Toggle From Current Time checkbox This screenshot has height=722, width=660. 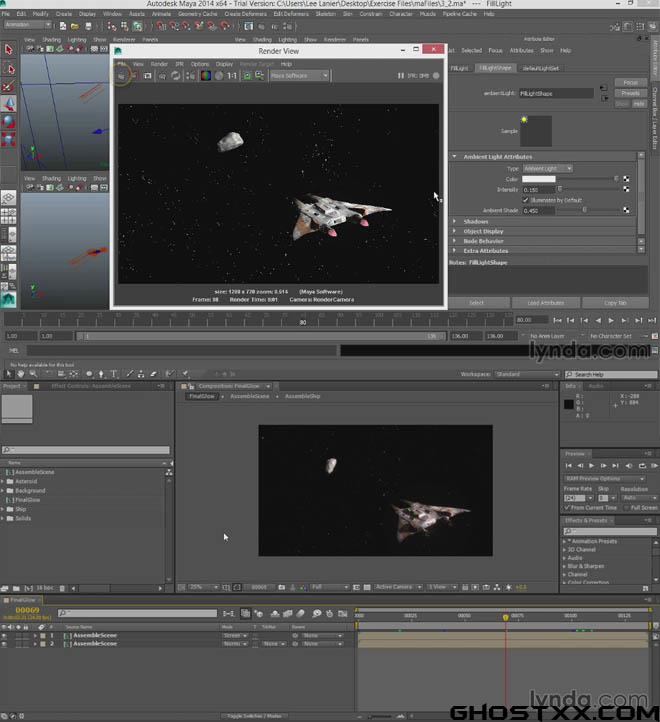[567, 507]
